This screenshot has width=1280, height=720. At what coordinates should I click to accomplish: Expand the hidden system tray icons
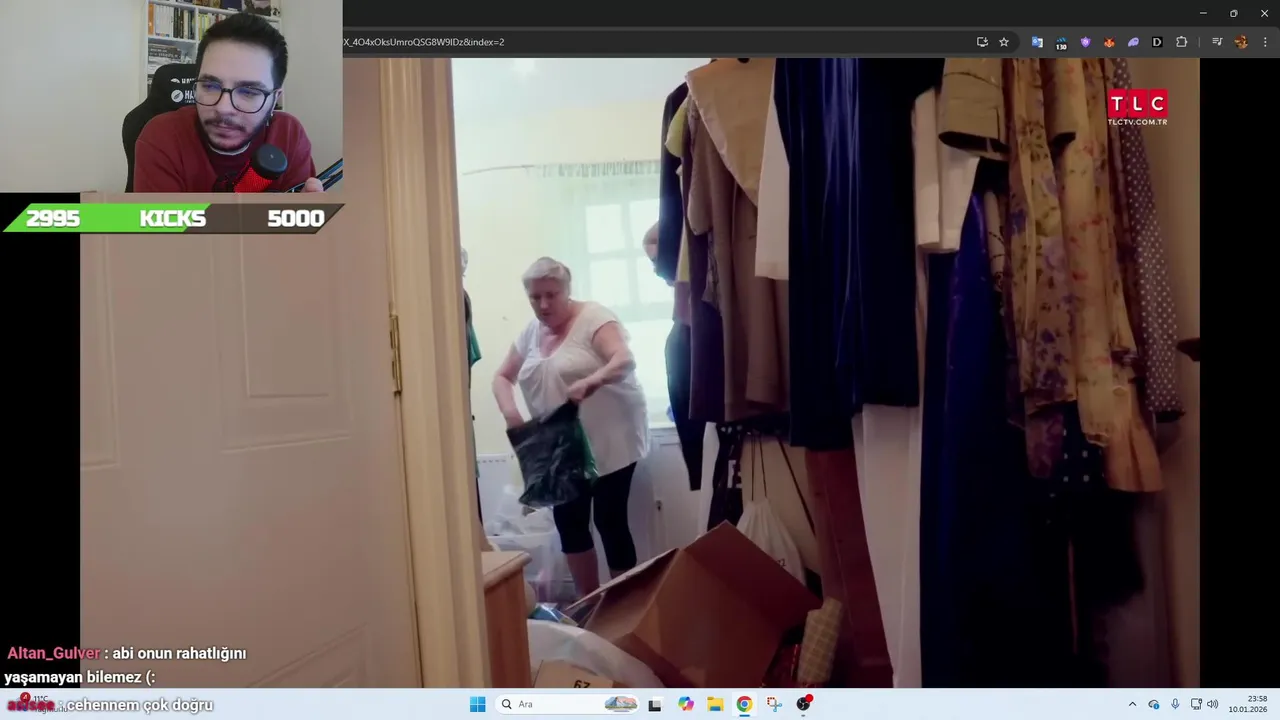tap(1132, 704)
